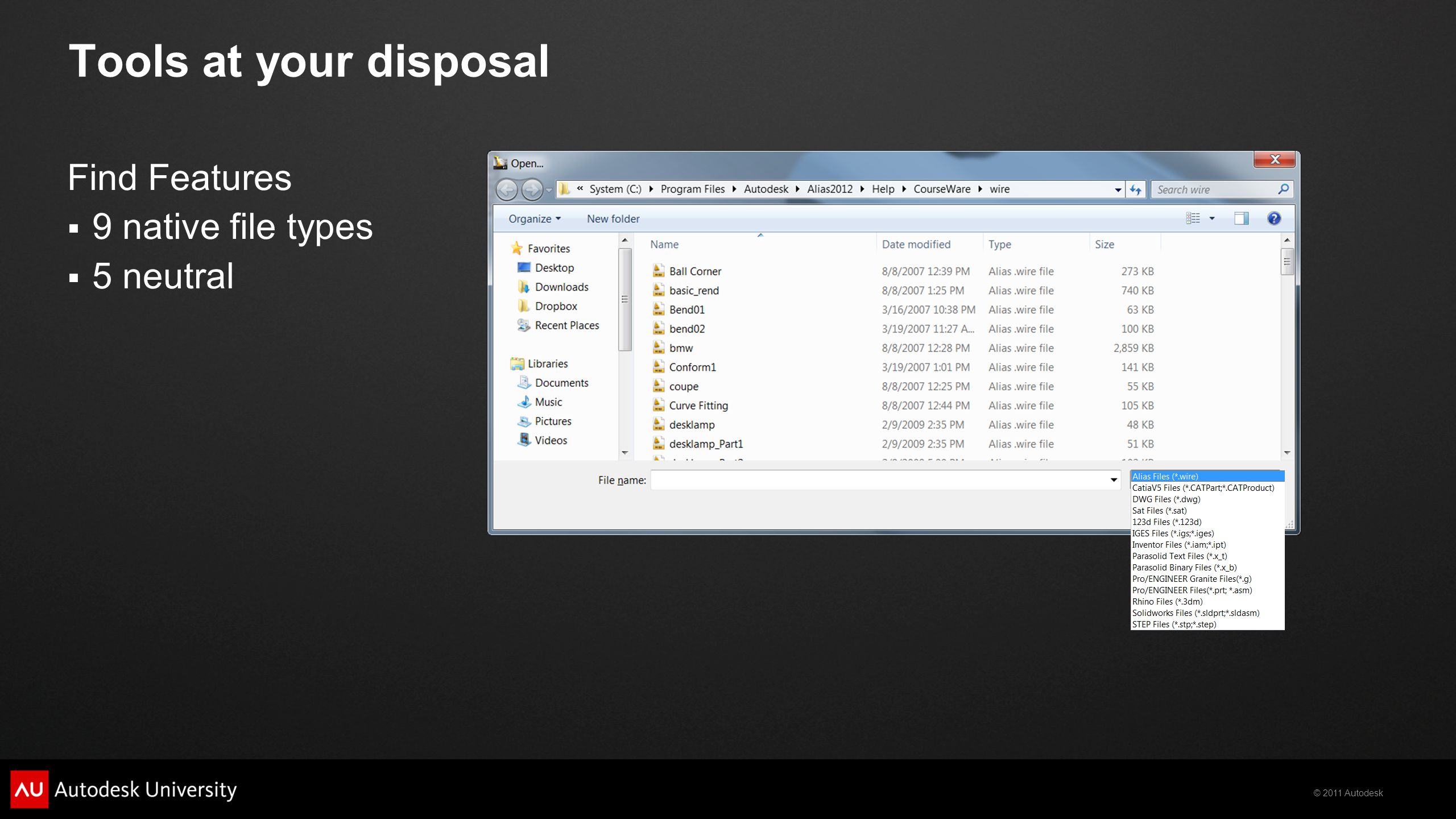The height and width of the screenshot is (819, 1456).
Task: Select Alias Files (*.wire) file type
Action: tap(1207, 477)
